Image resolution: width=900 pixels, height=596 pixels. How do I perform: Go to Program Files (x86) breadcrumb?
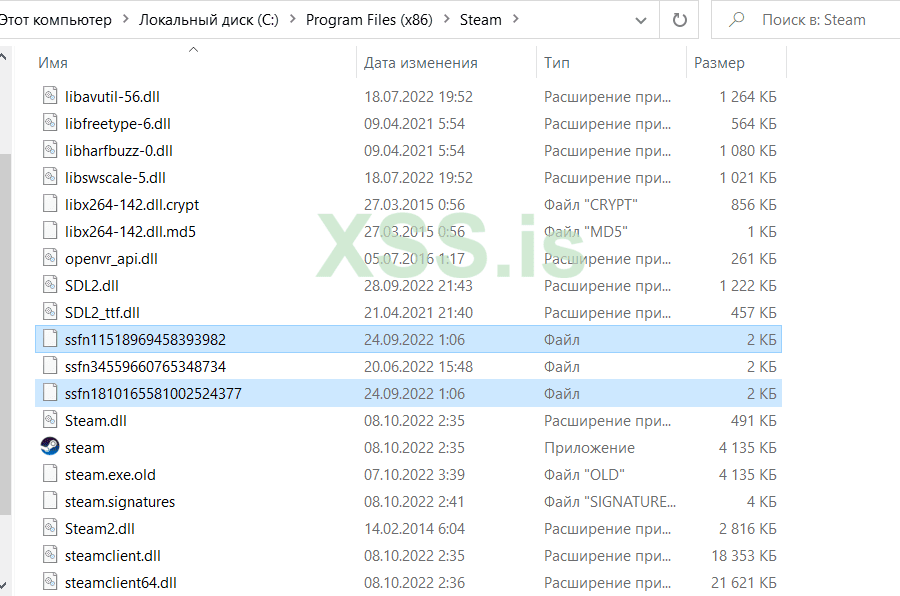coord(369,20)
